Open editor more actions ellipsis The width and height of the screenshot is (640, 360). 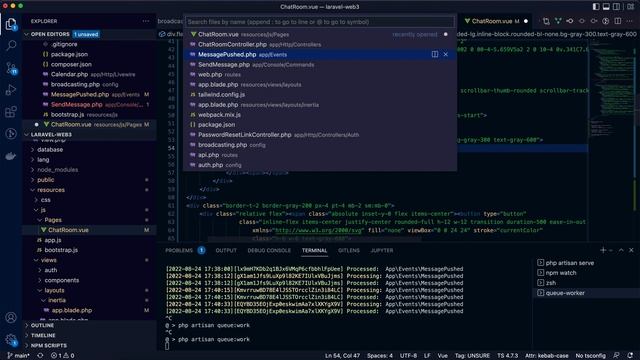tap(630, 21)
